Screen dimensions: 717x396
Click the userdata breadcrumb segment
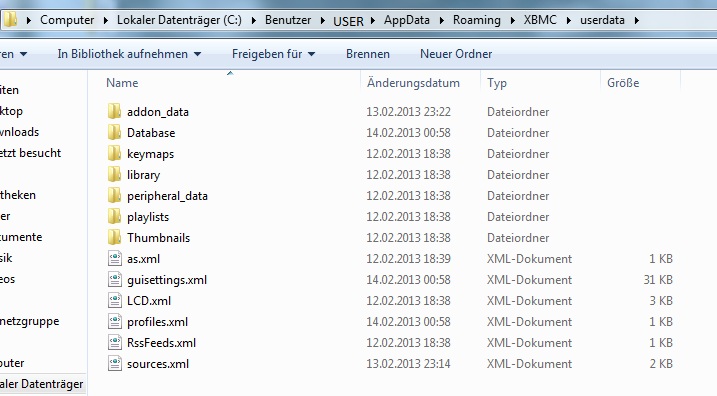(602, 20)
